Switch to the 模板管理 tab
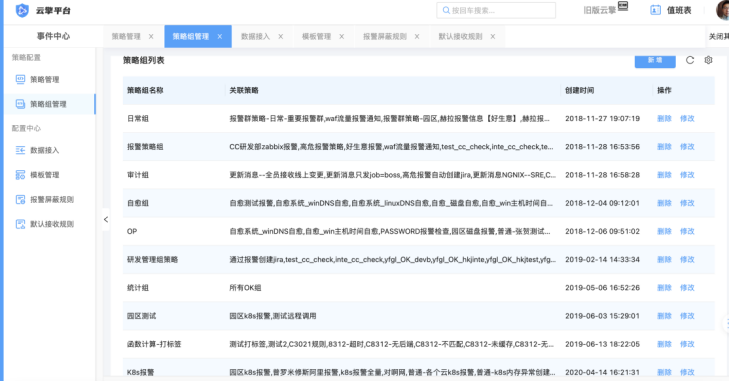Image resolution: width=730 pixels, height=381 pixels. pos(317,36)
